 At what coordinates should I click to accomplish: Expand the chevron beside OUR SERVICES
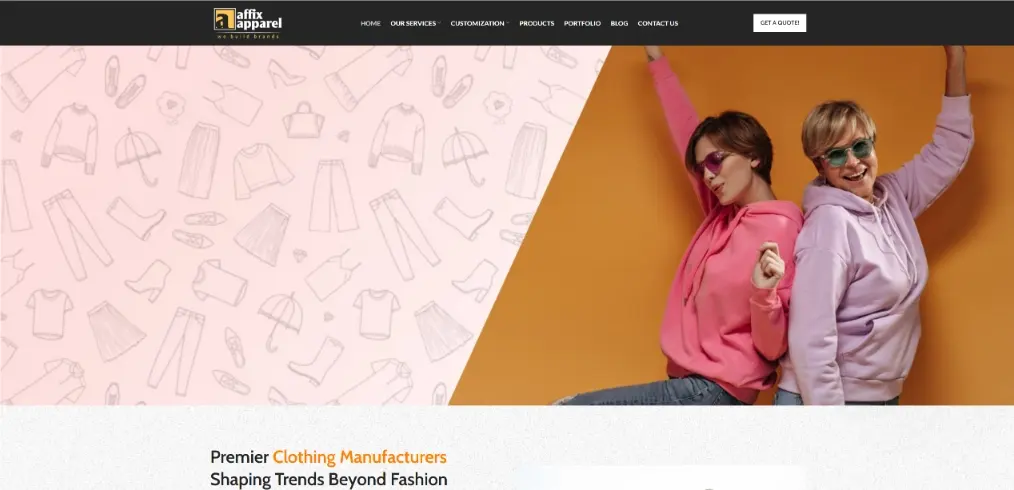point(439,23)
